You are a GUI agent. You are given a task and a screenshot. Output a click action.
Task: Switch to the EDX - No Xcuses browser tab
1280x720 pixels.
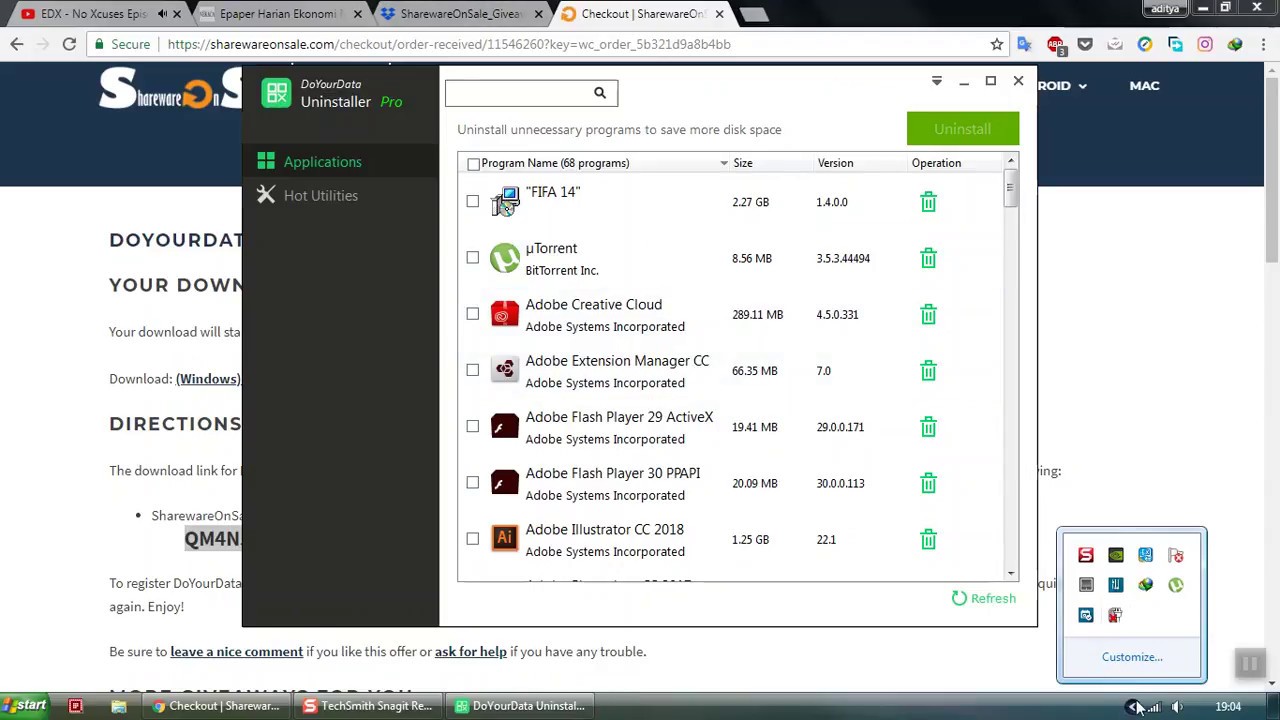tap(95, 14)
